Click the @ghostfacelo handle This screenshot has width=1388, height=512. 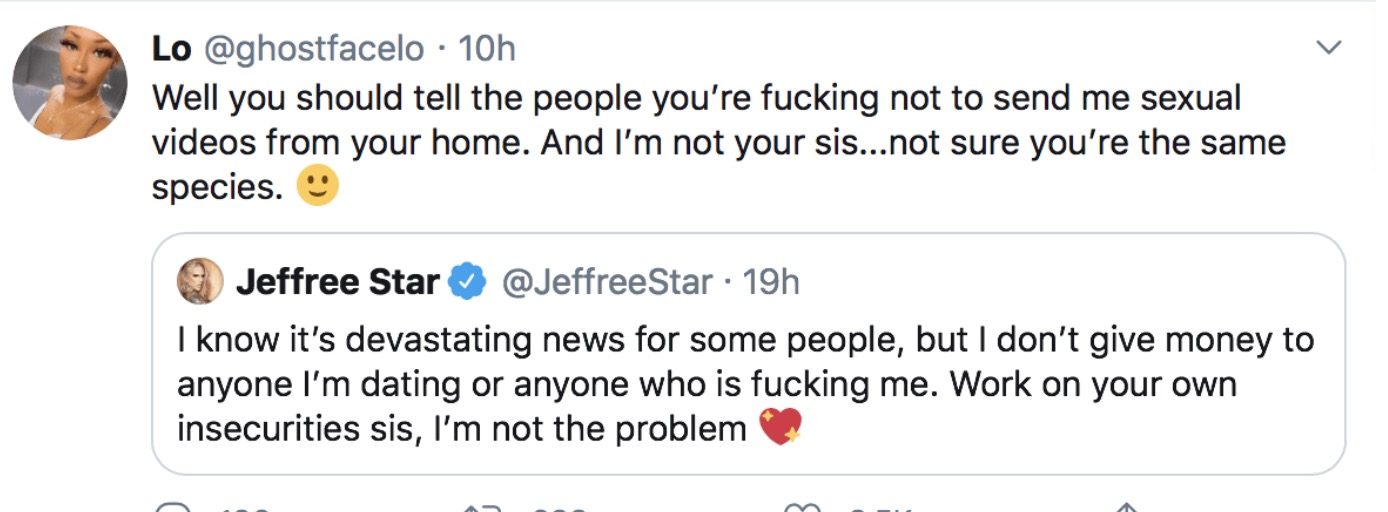(314, 47)
